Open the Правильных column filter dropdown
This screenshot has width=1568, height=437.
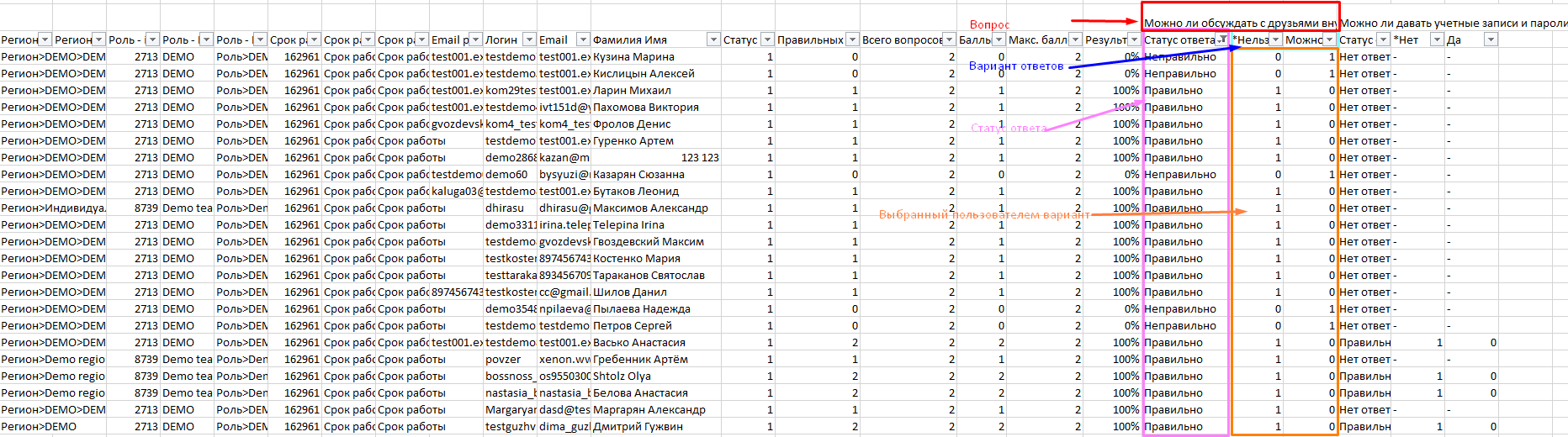pyautogui.click(x=852, y=39)
